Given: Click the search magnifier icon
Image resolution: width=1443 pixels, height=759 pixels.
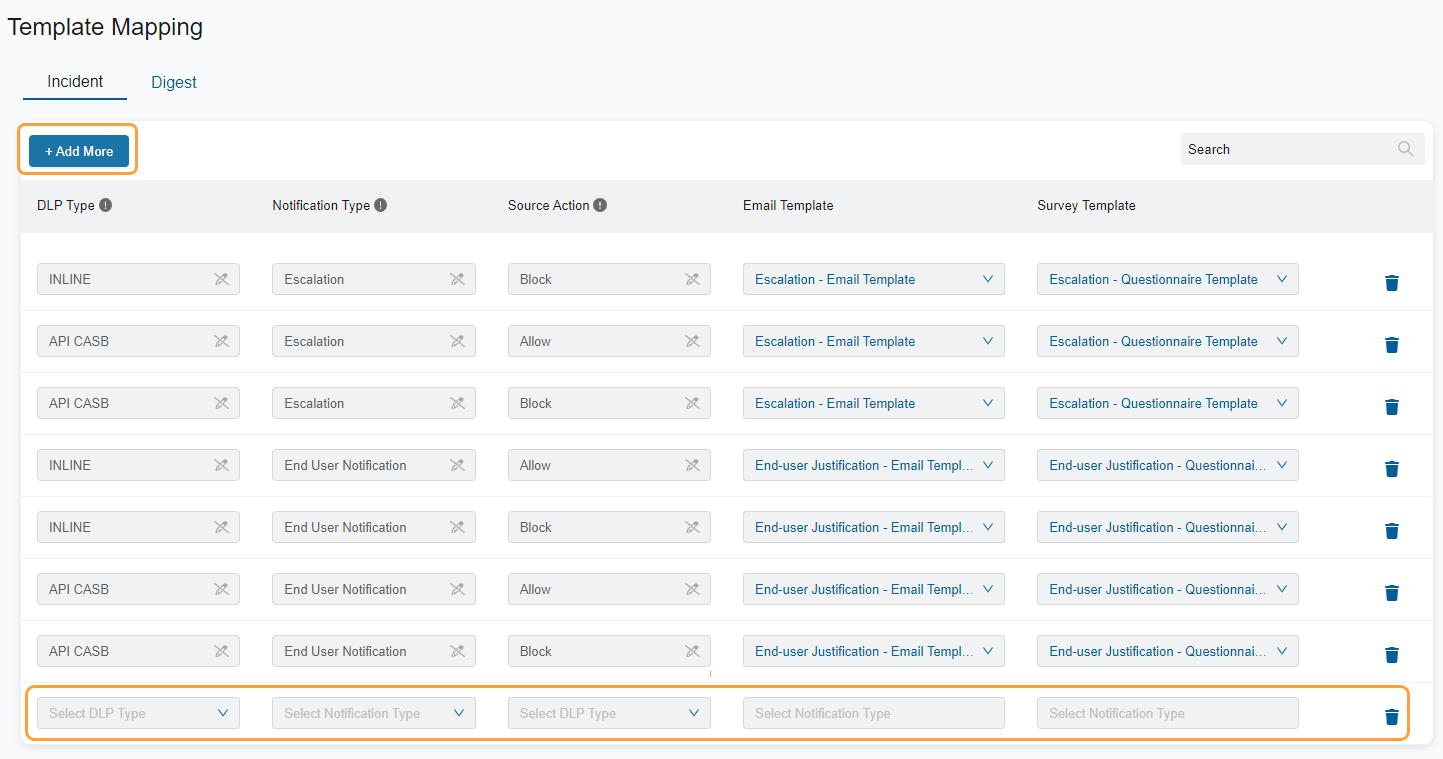Looking at the screenshot, I should pyautogui.click(x=1405, y=148).
